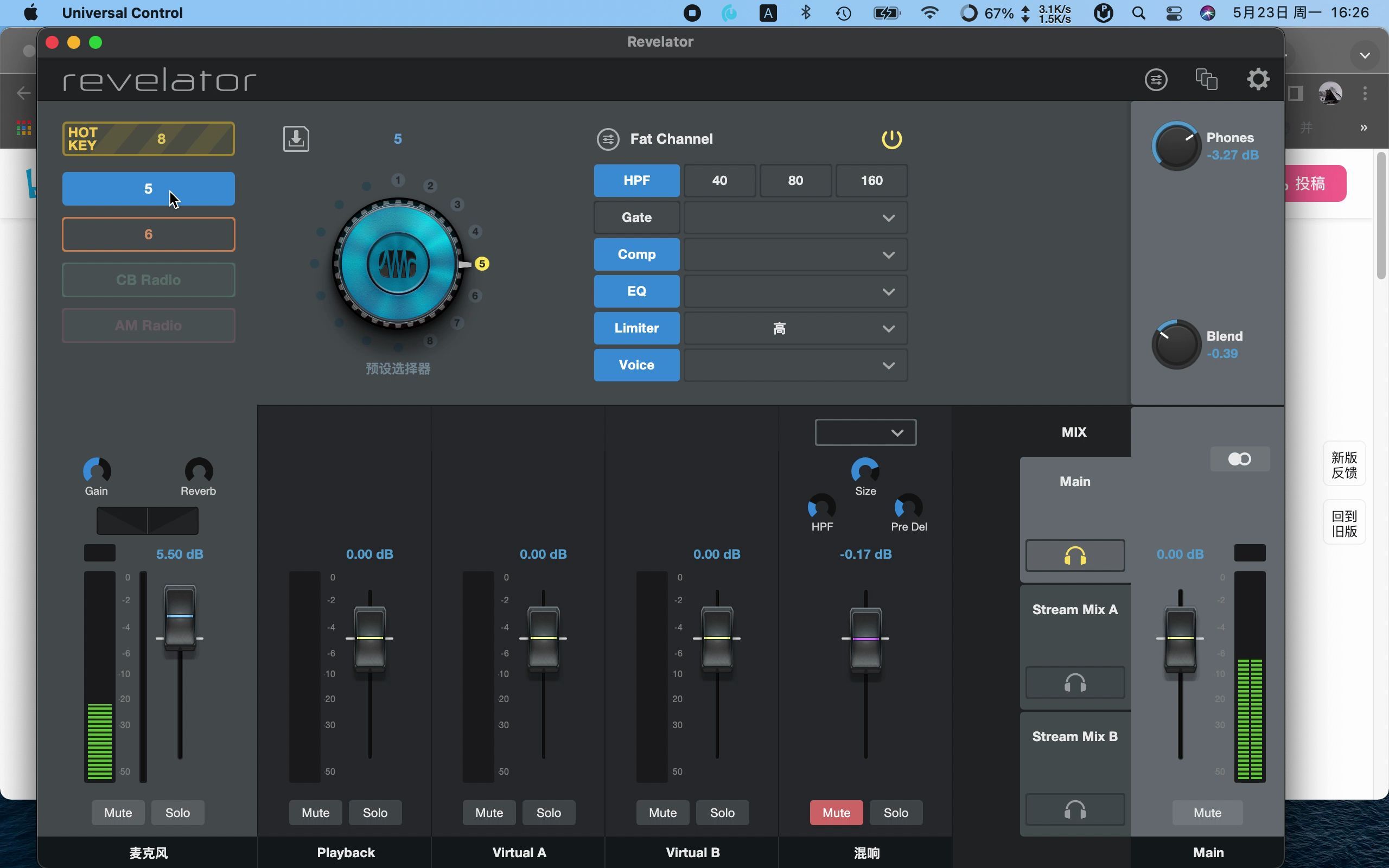The height and width of the screenshot is (868, 1389).
Task: Click Siri icon in menu bar
Action: click(x=1208, y=12)
